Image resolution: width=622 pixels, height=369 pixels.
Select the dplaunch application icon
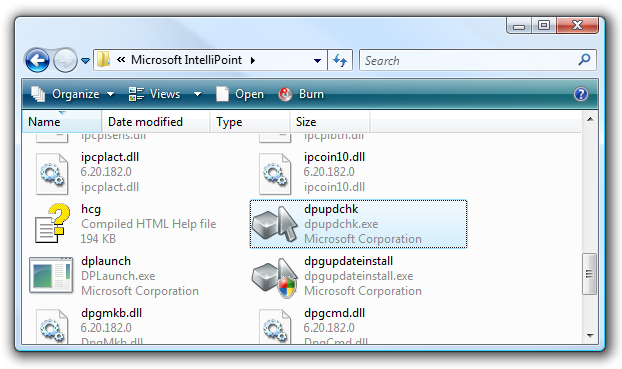click(x=51, y=275)
